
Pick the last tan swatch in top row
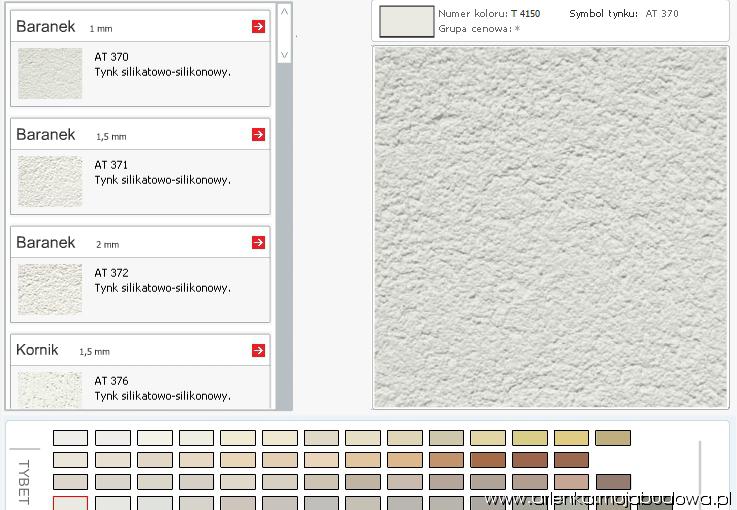click(x=612, y=438)
